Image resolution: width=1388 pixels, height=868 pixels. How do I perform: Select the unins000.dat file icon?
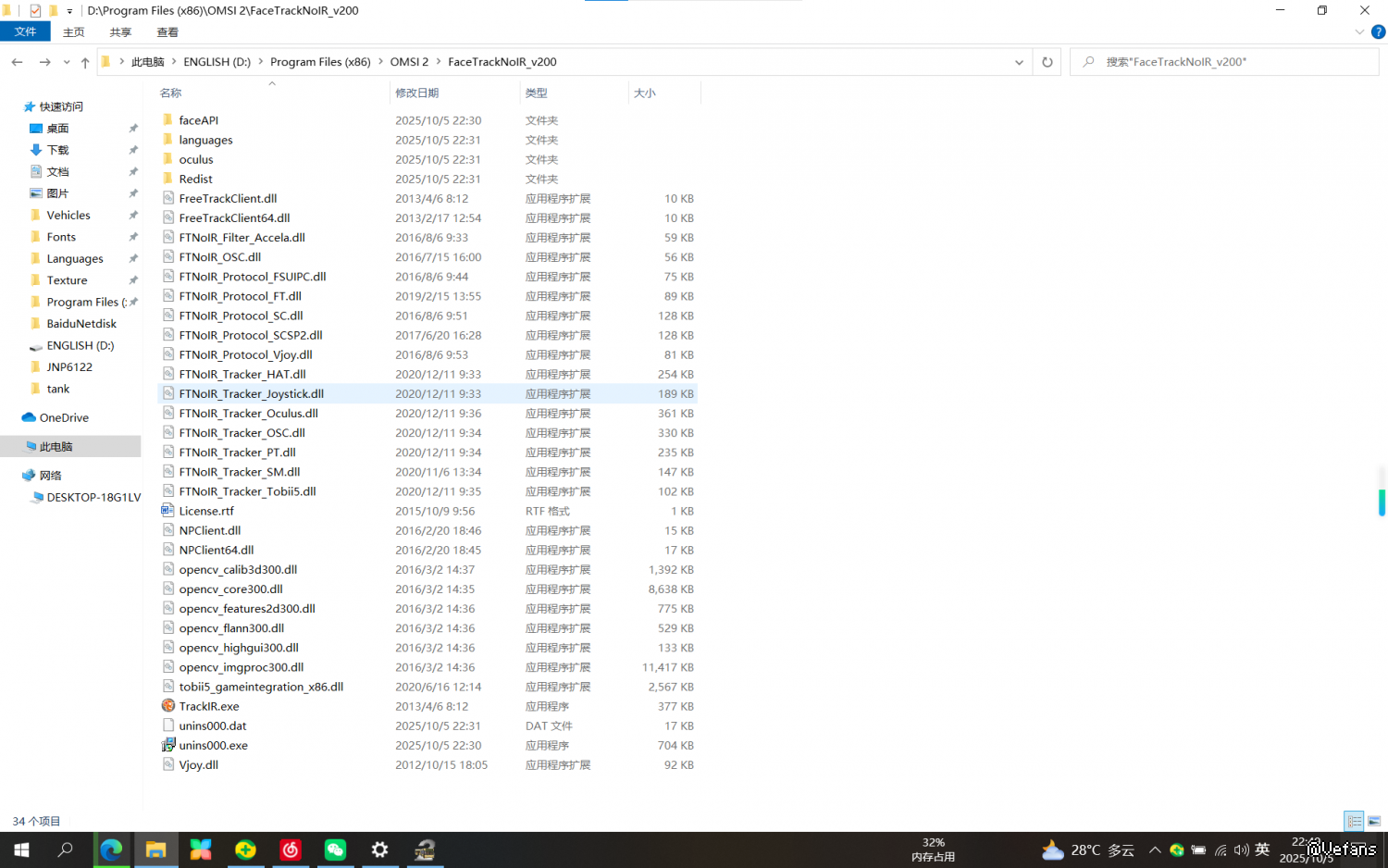167,725
